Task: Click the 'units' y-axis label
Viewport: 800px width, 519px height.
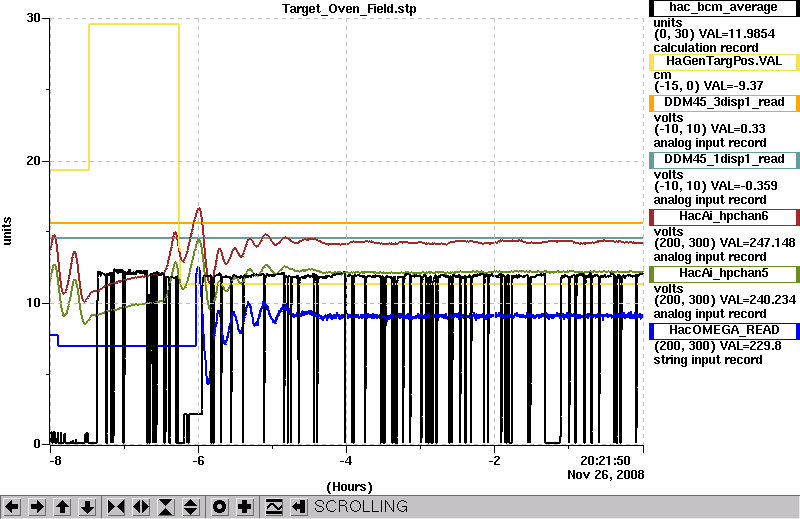Action: (x=7, y=231)
